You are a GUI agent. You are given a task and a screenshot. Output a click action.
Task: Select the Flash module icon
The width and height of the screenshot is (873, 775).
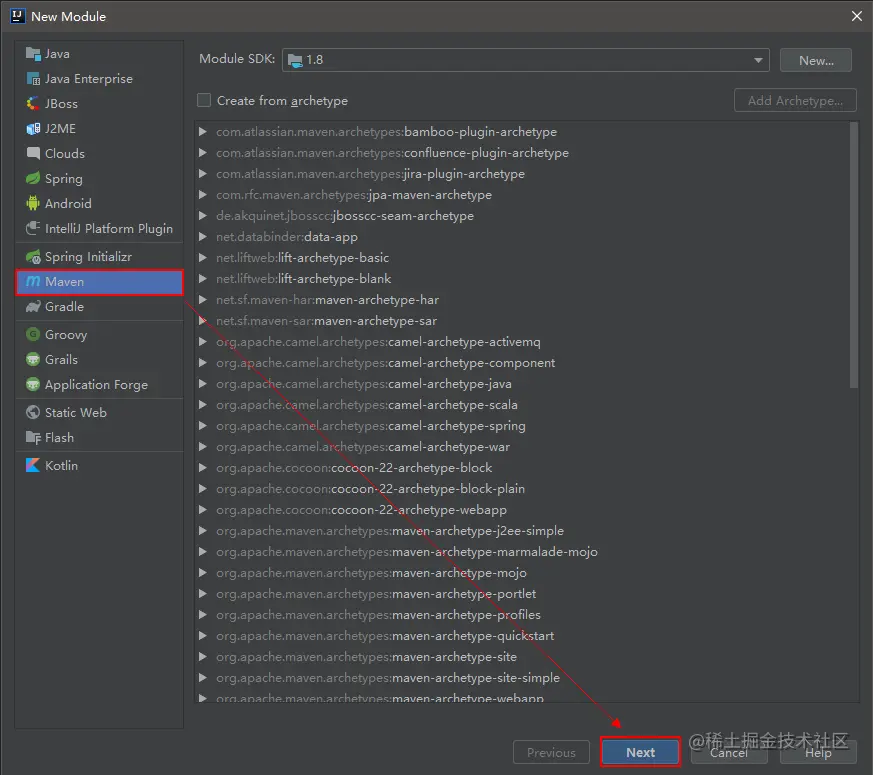pyautogui.click(x=33, y=438)
